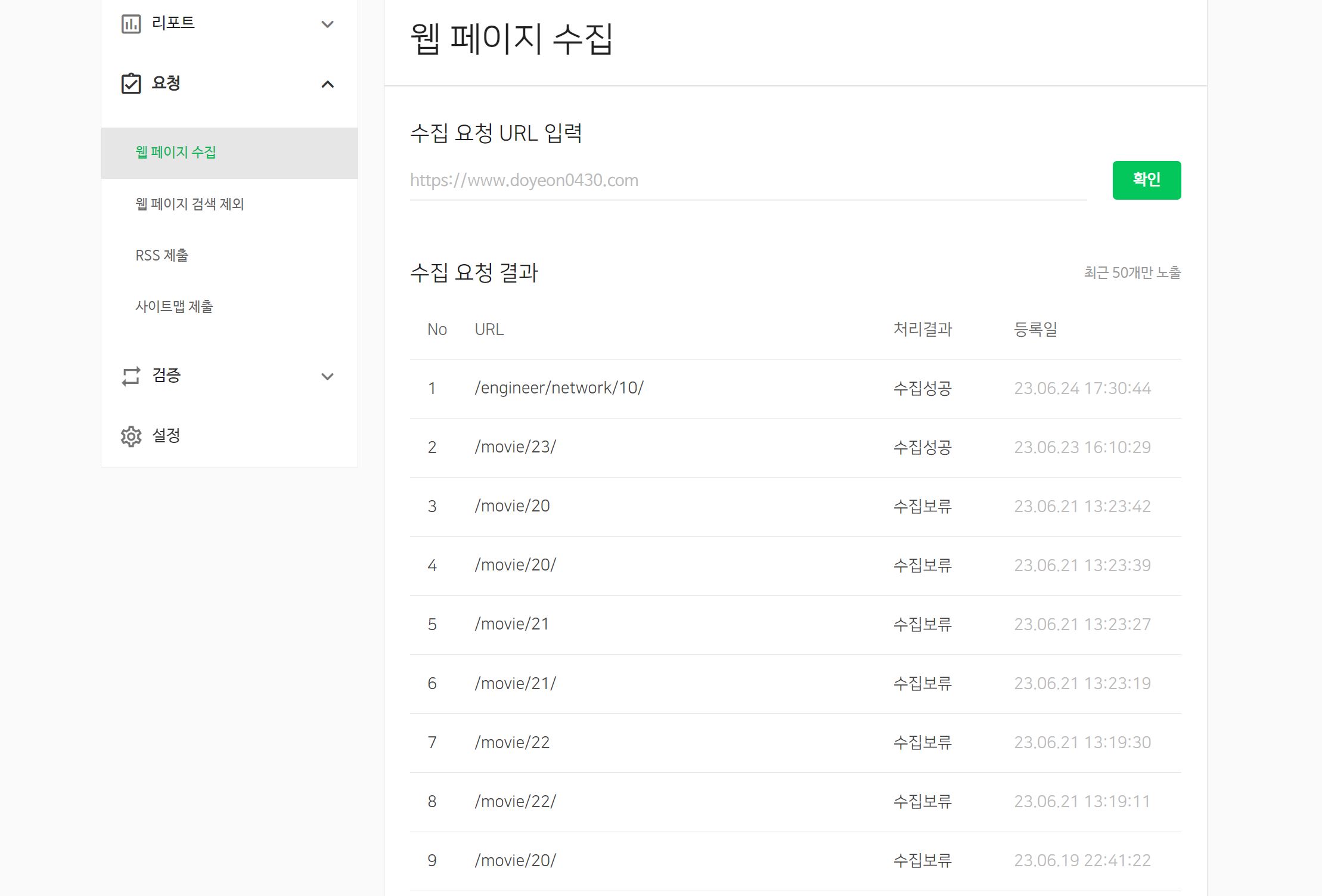
Task: Click the date 23.06.21 13:19:11
Action: coord(1082,801)
